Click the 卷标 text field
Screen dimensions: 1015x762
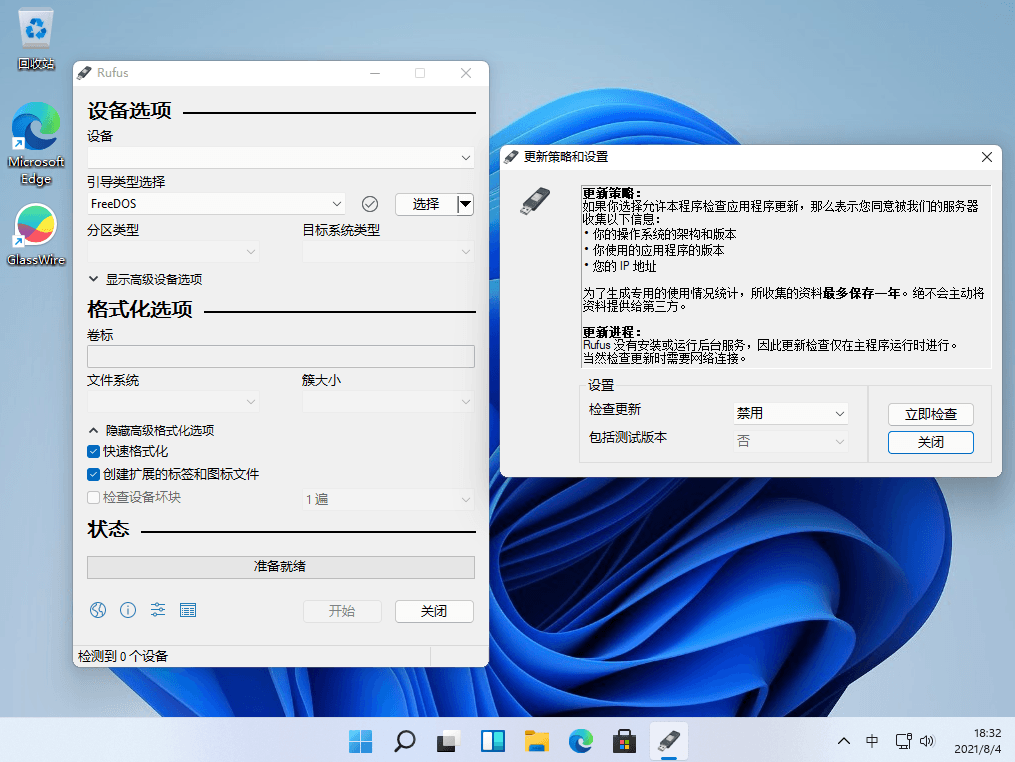tap(281, 357)
